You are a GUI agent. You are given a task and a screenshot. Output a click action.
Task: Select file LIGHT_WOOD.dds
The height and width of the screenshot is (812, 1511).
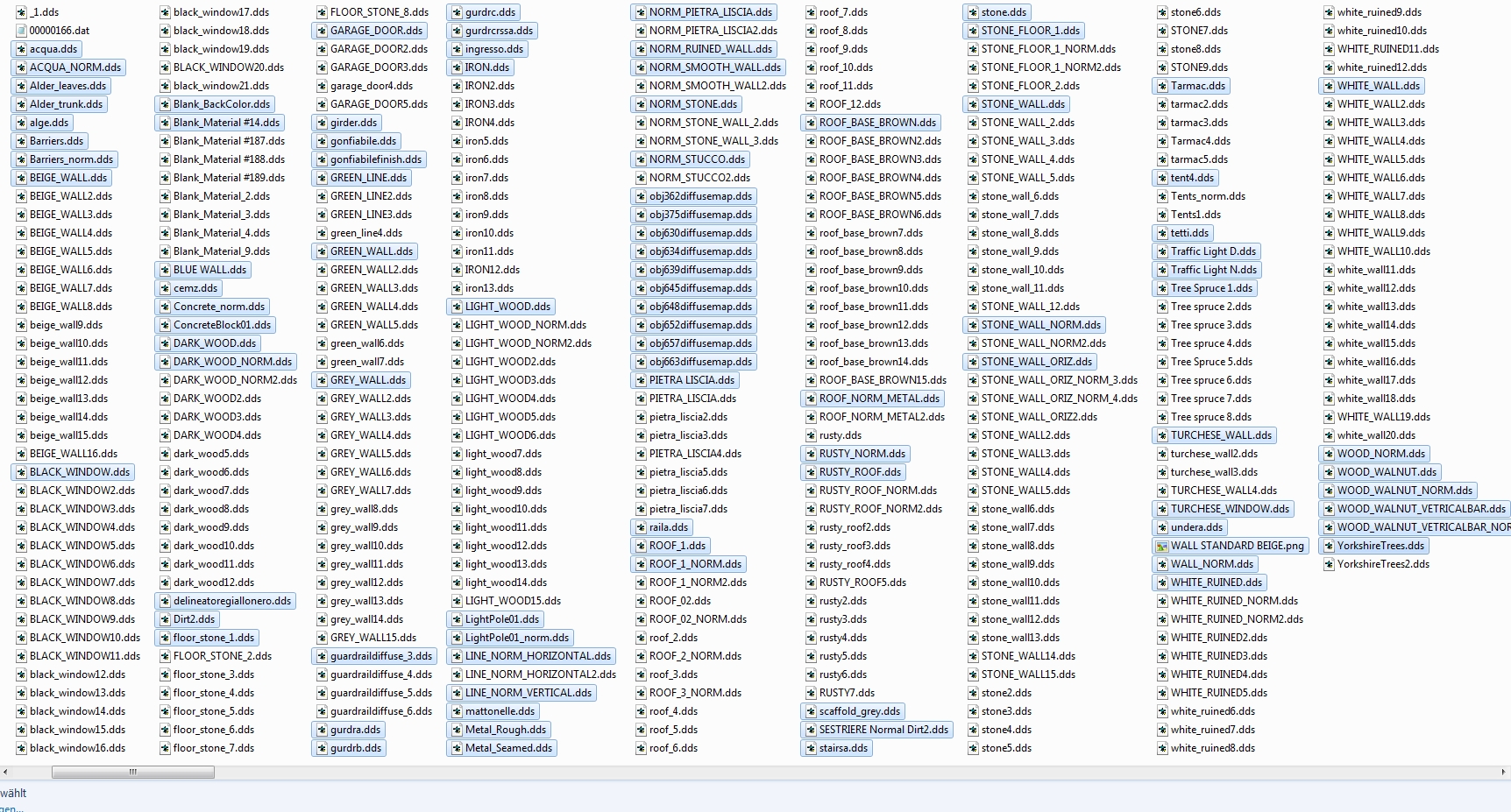tap(500, 307)
